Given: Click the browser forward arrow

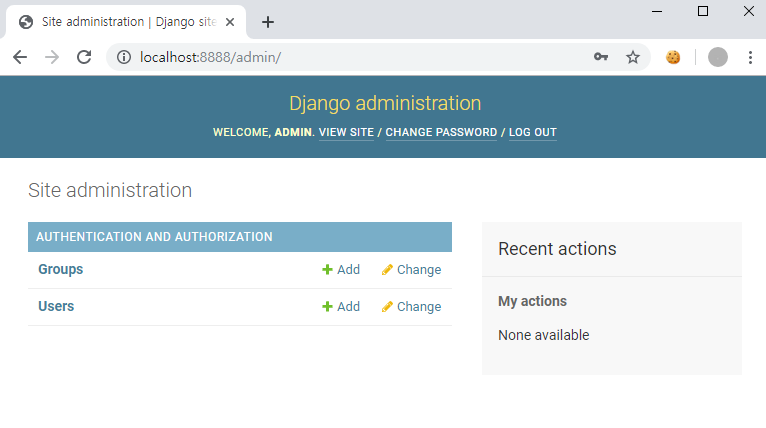Looking at the screenshot, I should (52, 57).
